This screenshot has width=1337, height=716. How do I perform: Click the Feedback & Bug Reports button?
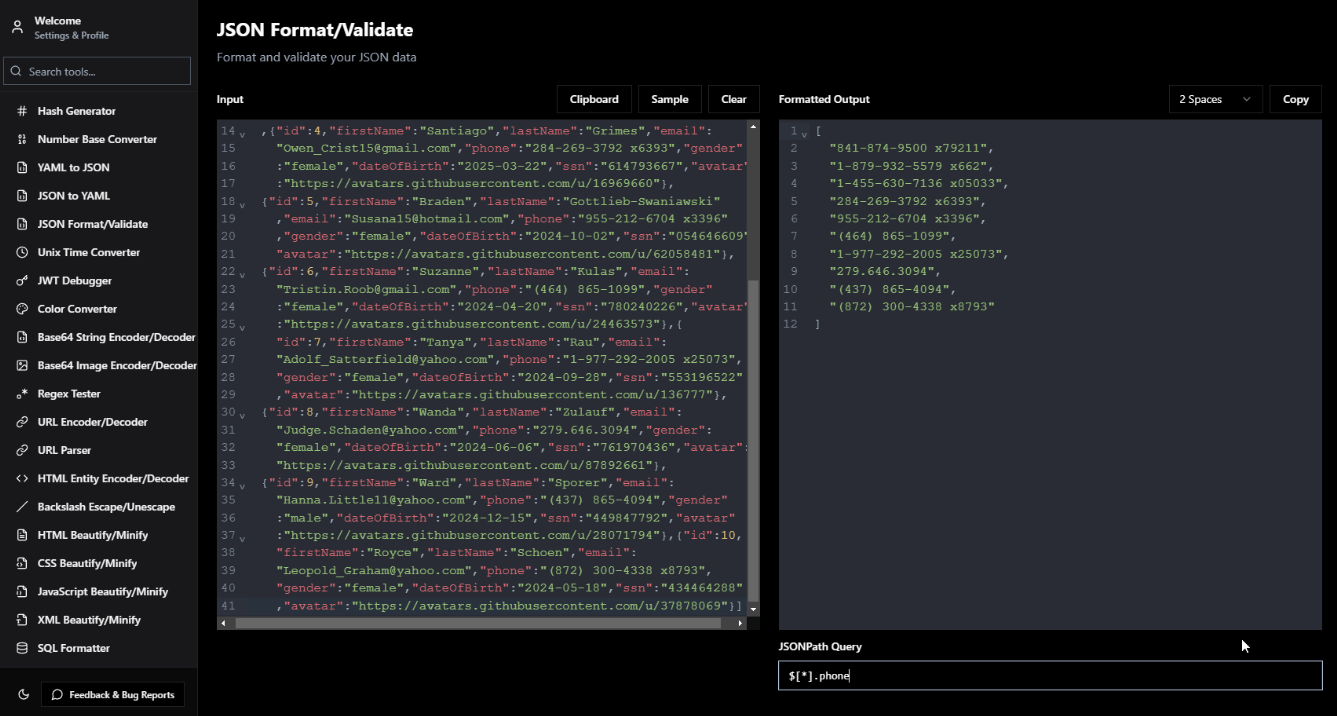[112, 695]
